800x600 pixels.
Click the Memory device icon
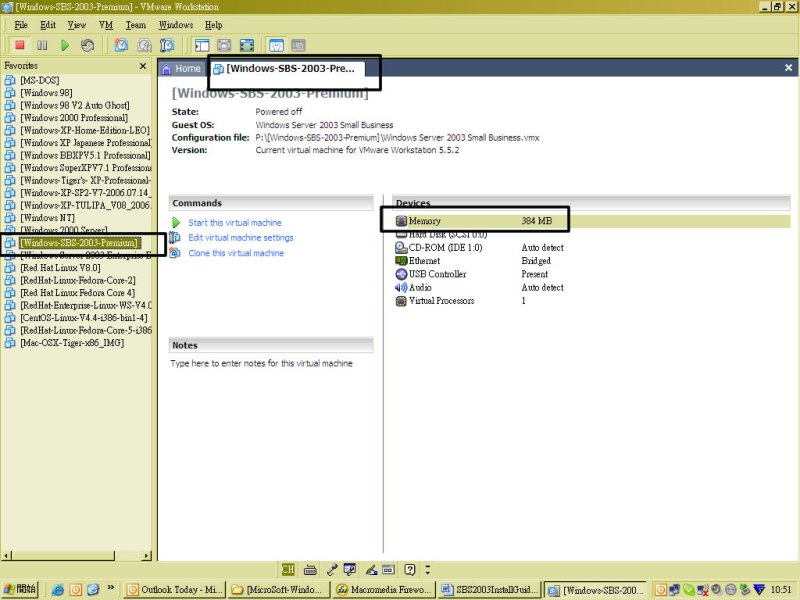coord(401,221)
